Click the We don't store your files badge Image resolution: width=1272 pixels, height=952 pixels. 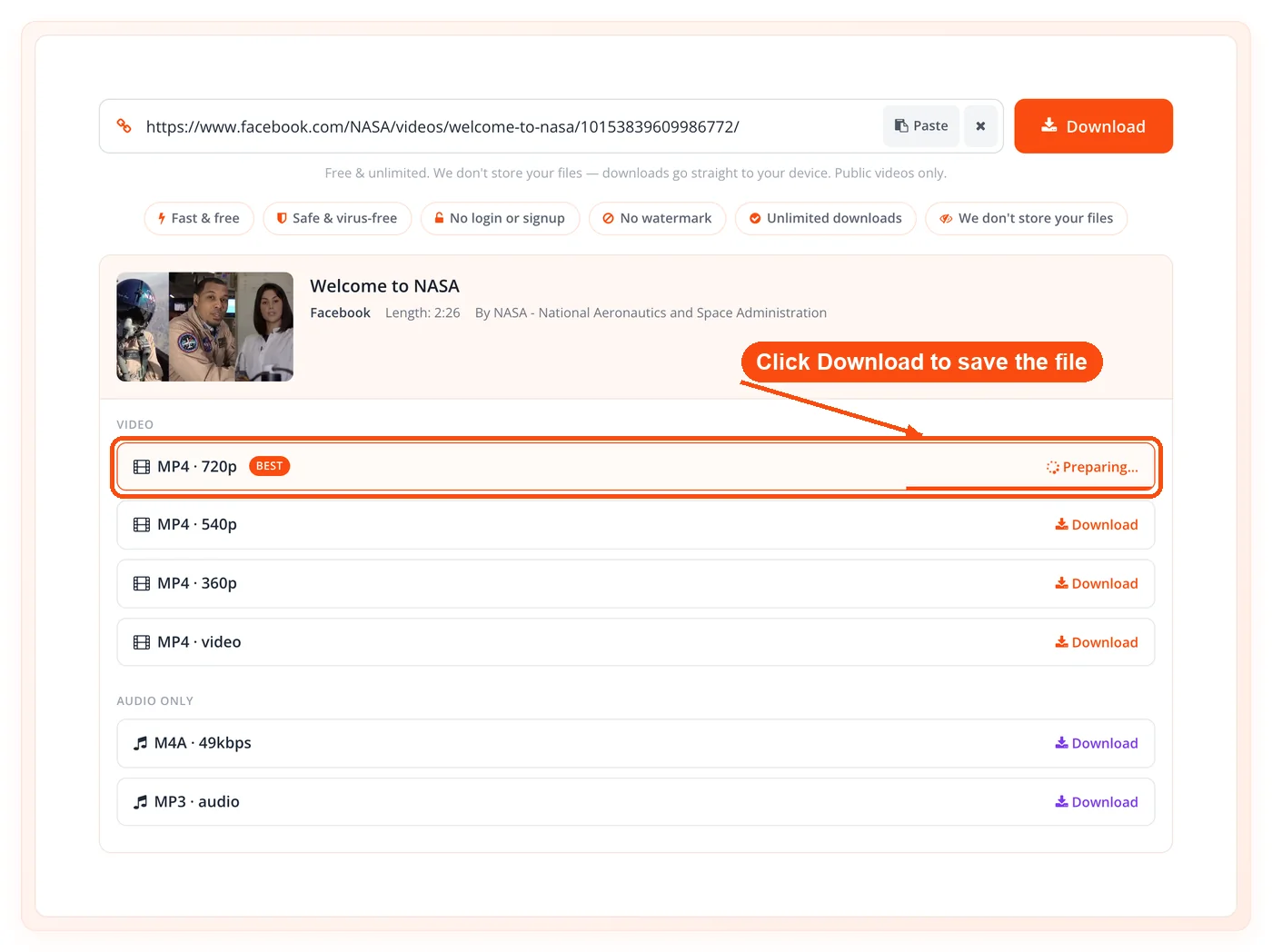1026,218
